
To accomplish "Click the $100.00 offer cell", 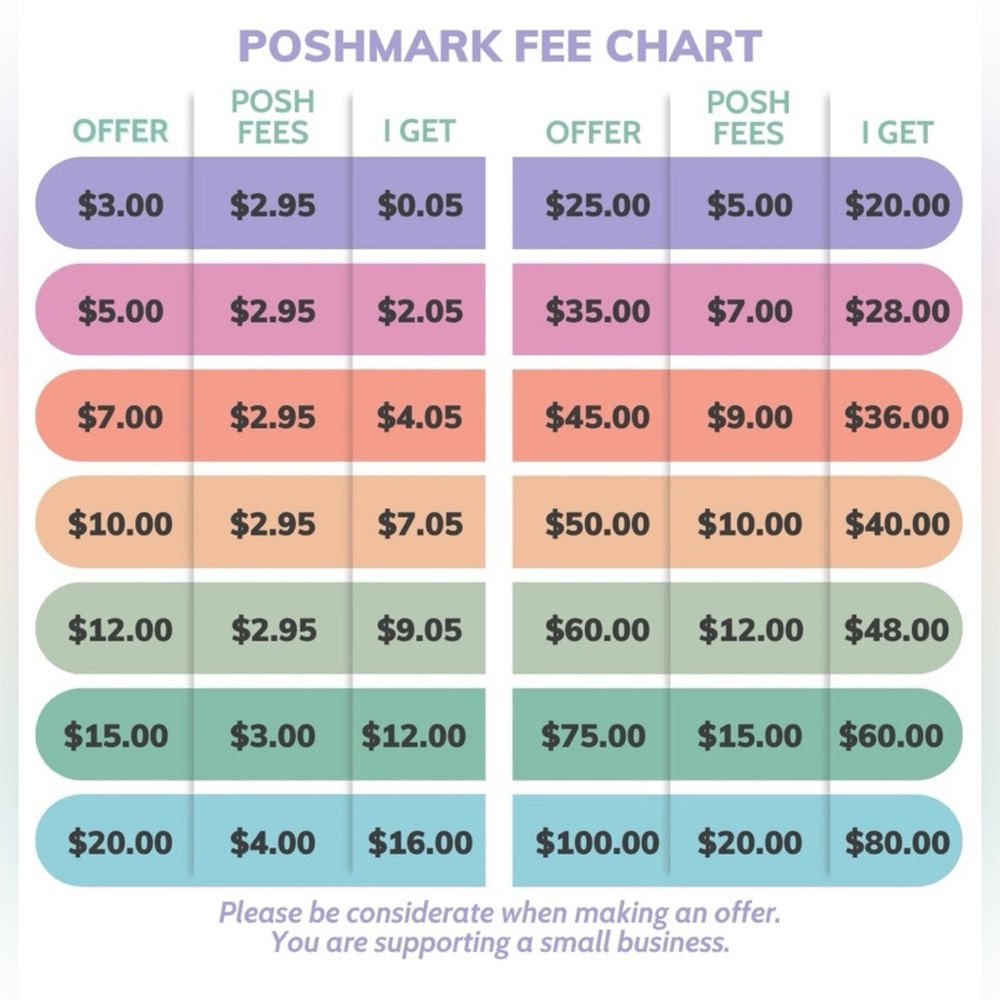I will click(x=598, y=842).
